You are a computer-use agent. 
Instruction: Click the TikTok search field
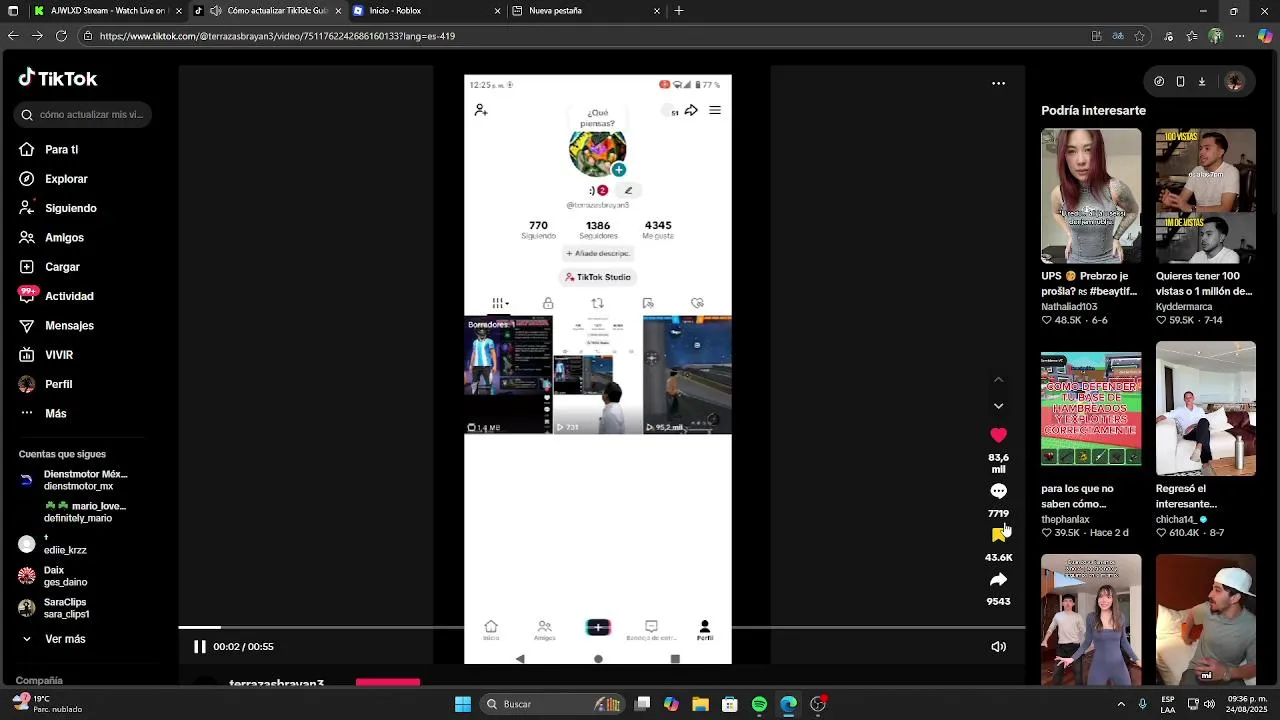point(83,114)
